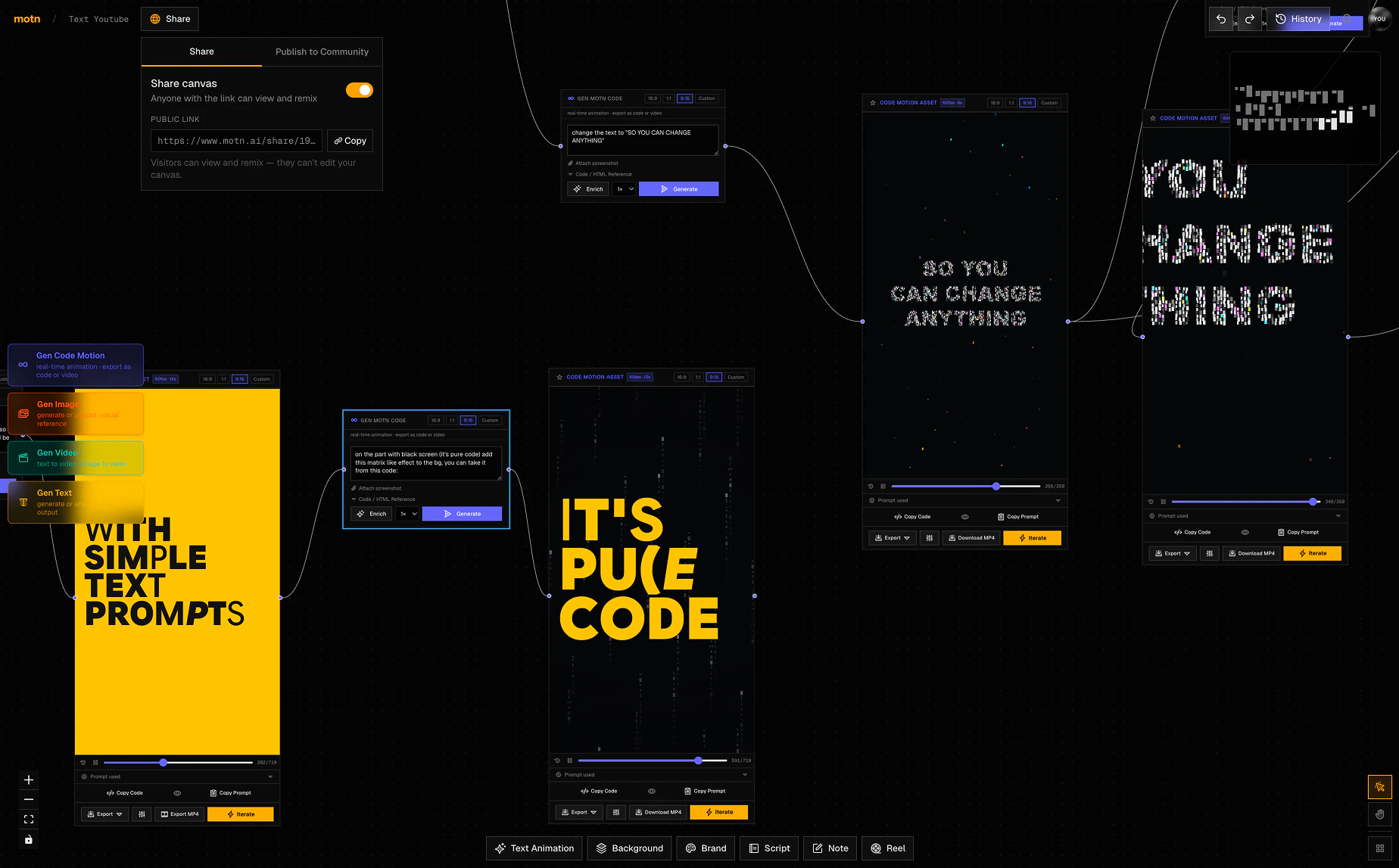
Task: Click the lock icon in bottom-left toolbar
Action: (x=29, y=839)
